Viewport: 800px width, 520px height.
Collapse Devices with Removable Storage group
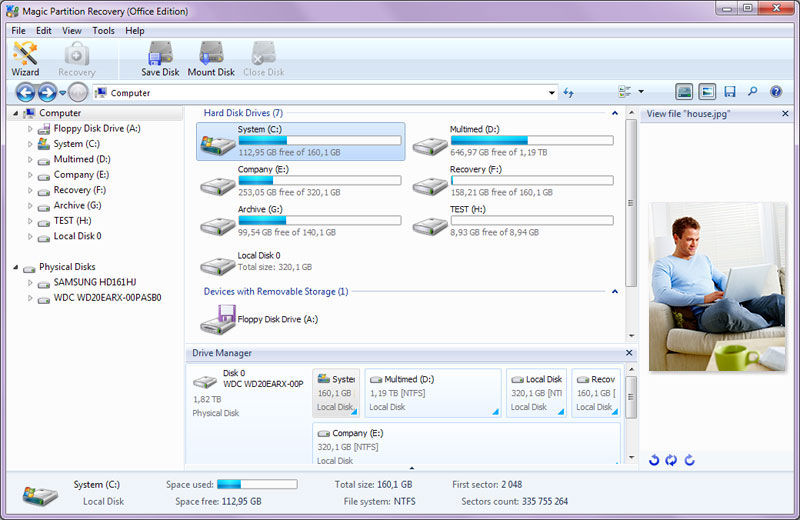[x=615, y=291]
